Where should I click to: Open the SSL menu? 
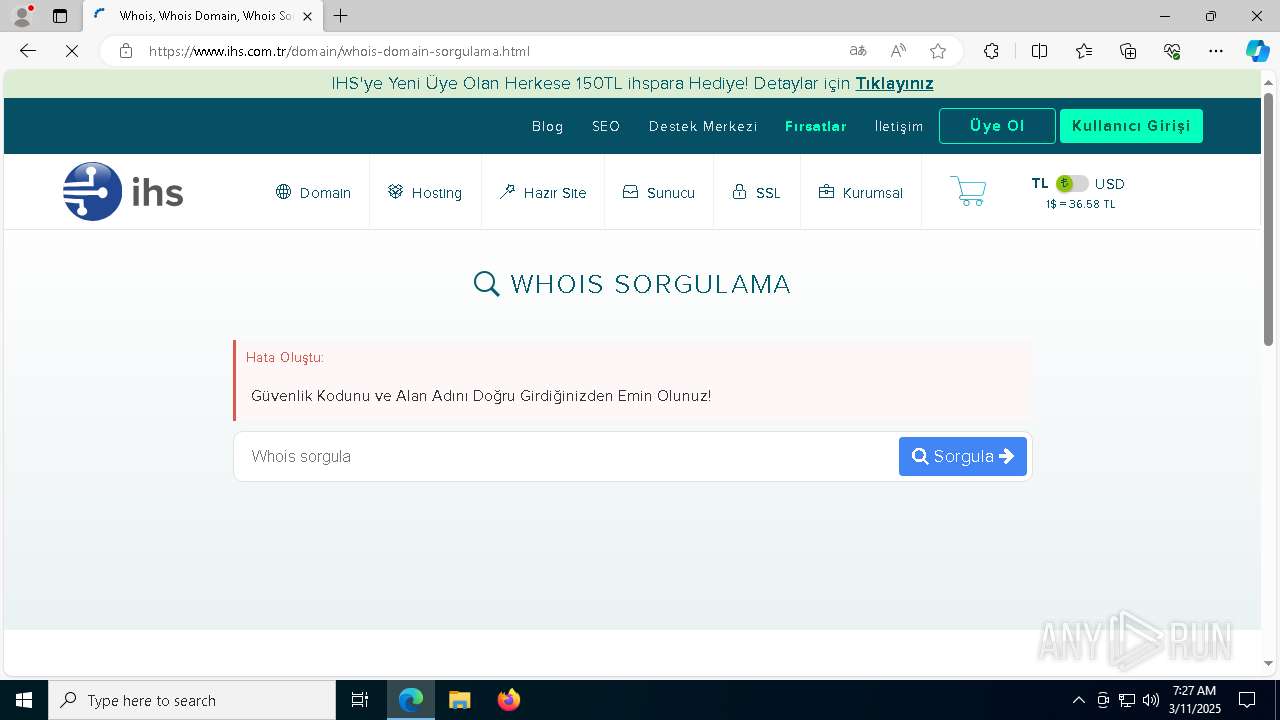pyautogui.click(x=756, y=192)
